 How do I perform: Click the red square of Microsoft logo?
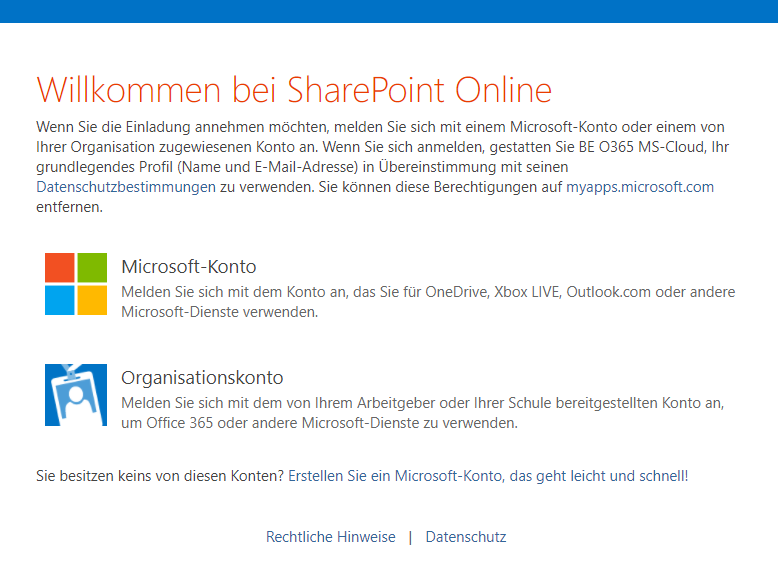[60, 268]
